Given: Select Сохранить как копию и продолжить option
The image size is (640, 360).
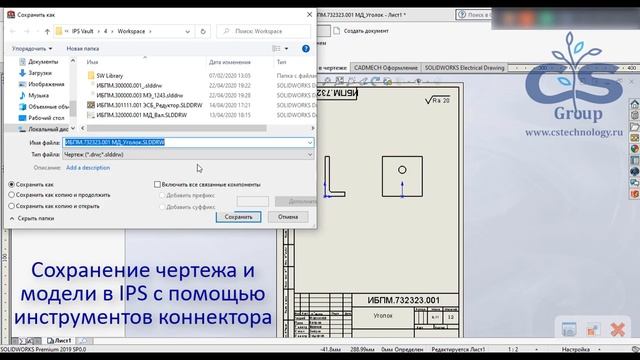Looking at the screenshot, I should [x=11, y=195].
